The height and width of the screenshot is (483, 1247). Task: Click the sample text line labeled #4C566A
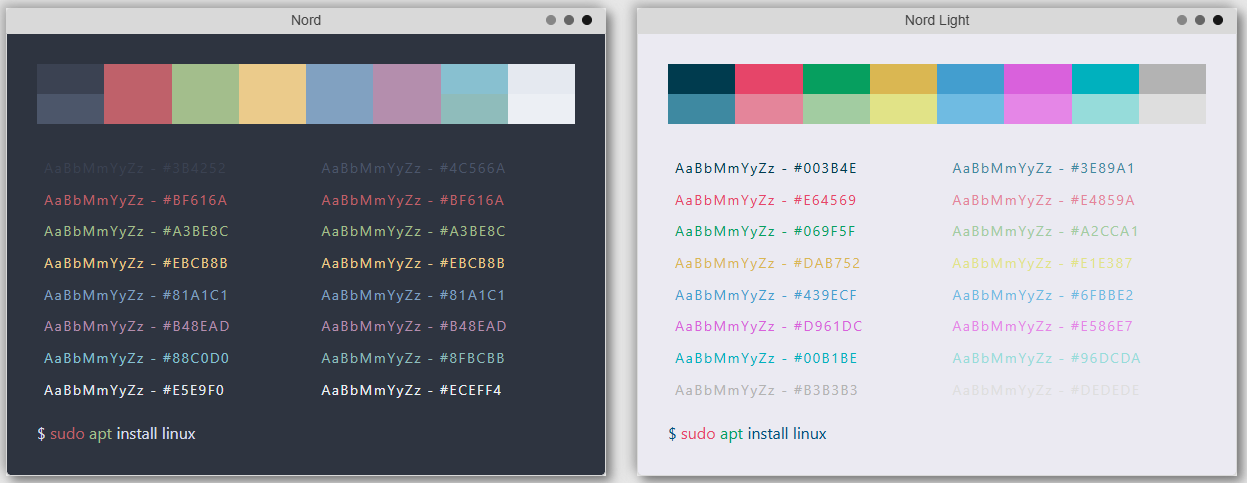pyautogui.click(x=413, y=168)
